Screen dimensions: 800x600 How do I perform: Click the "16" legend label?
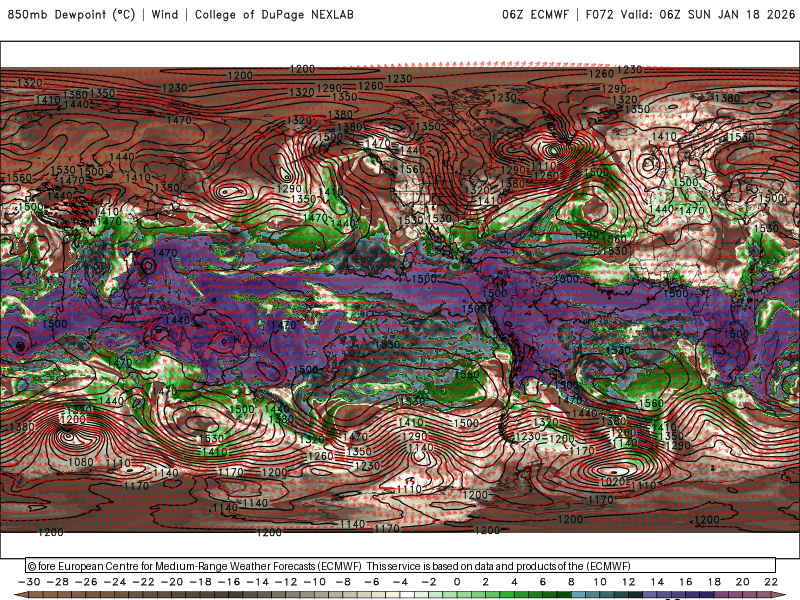(x=686, y=582)
